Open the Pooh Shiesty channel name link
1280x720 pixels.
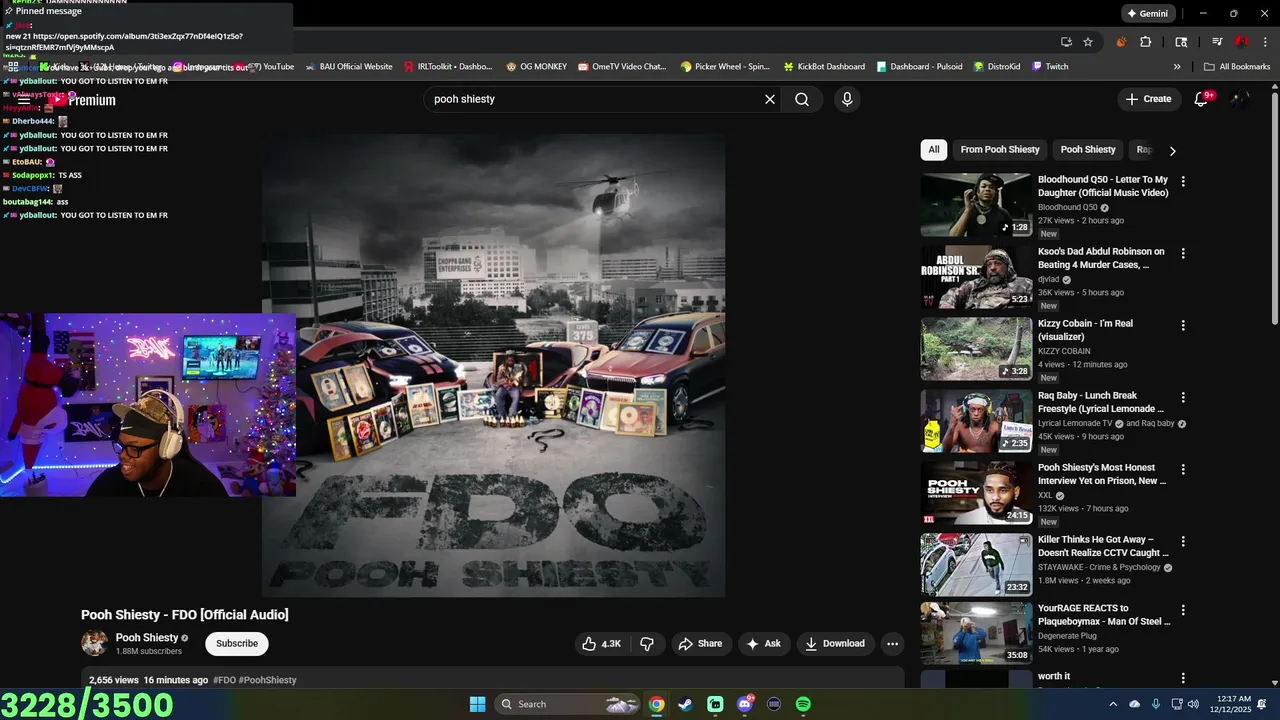147,637
